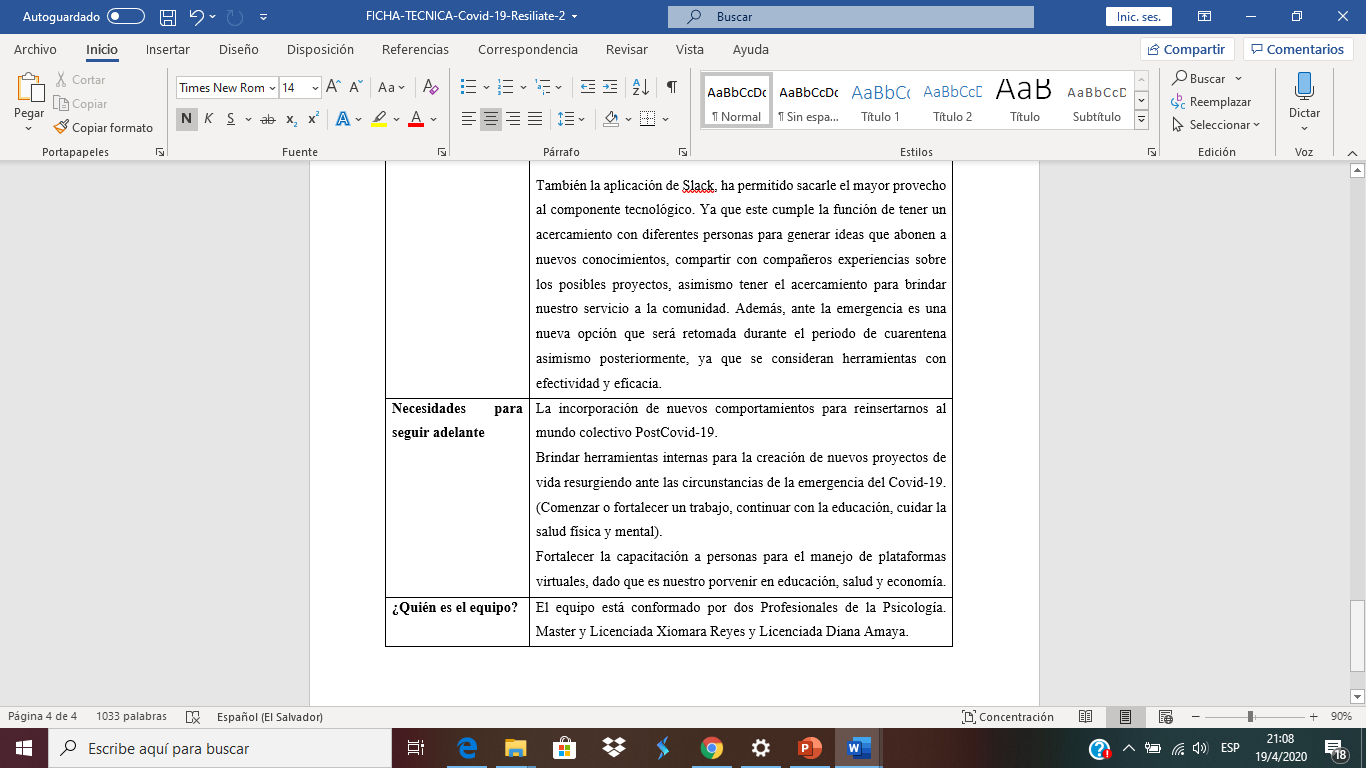Toggle Concentración focus mode
This screenshot has height=768, width=1366.
click(1007, 717)
